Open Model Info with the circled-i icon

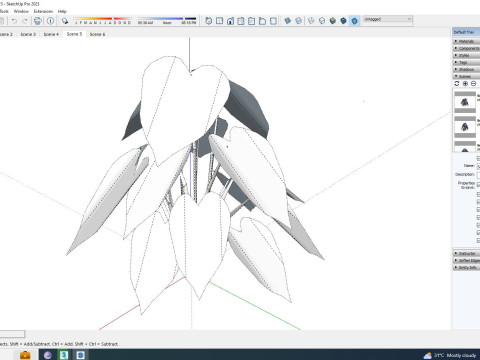pyautogui.click(x=50, y=21)
